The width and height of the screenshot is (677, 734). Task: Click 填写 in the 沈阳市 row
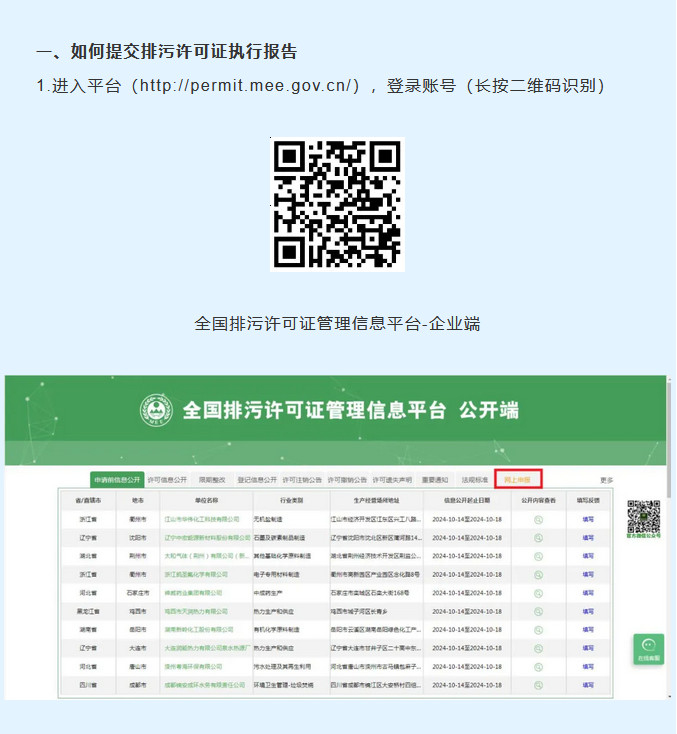pyautogui.click(x=588, y=538)
